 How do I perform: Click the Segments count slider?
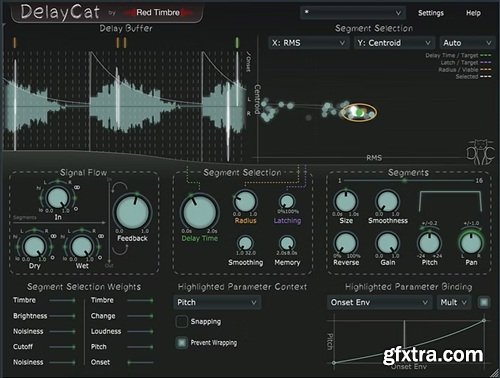[409, 181]
